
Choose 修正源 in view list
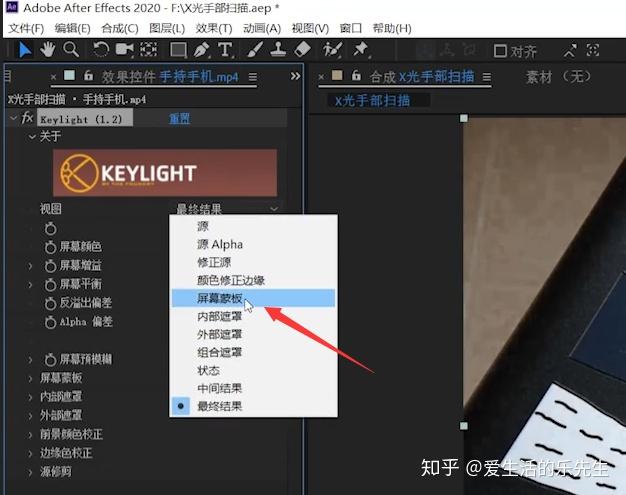(x=254, y=262)
